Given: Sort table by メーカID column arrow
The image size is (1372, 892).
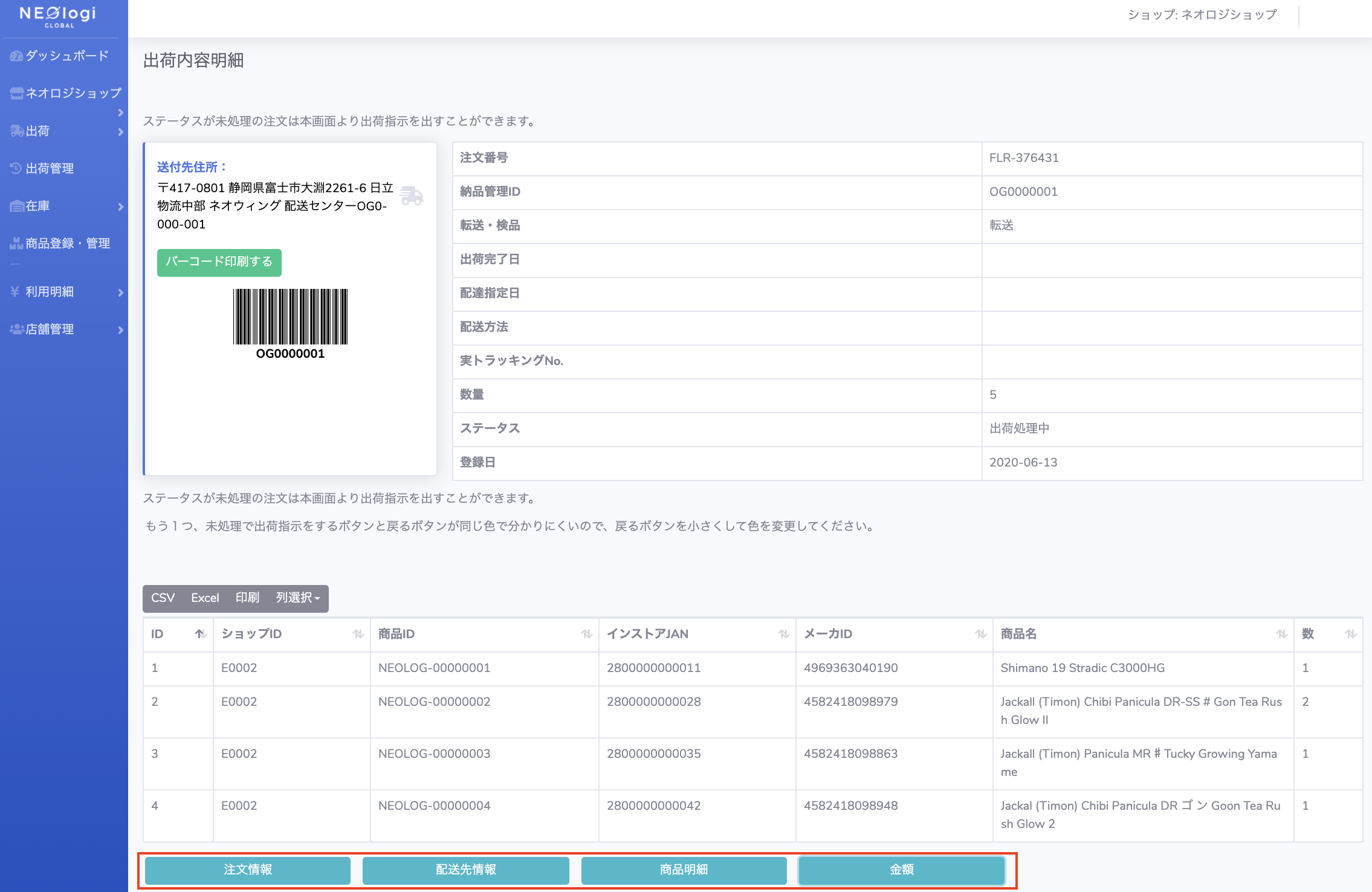Looking at the screenshot, I should [981, 634].
